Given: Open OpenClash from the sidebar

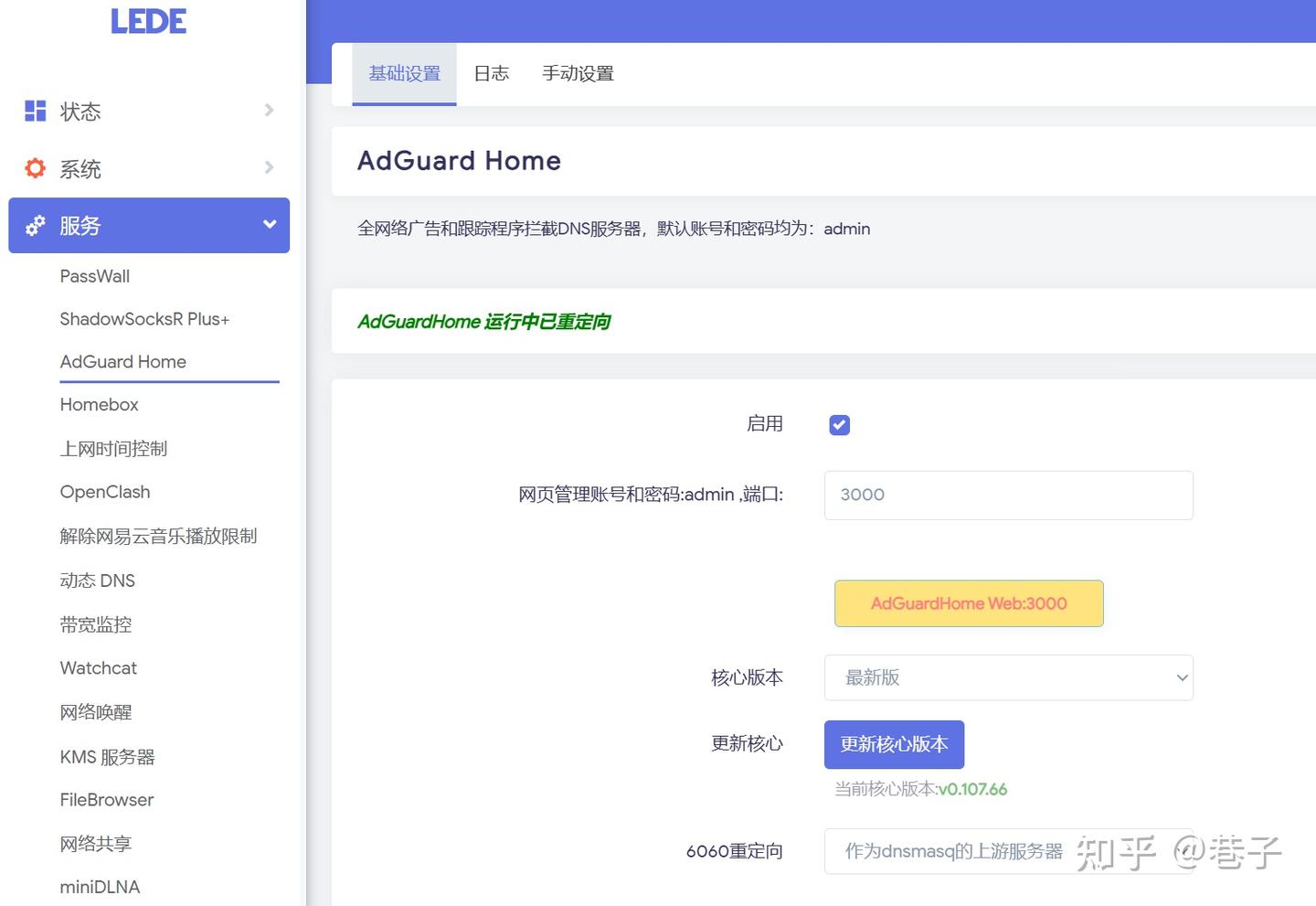Looking at the screenshot, I should tap(104, 492).
